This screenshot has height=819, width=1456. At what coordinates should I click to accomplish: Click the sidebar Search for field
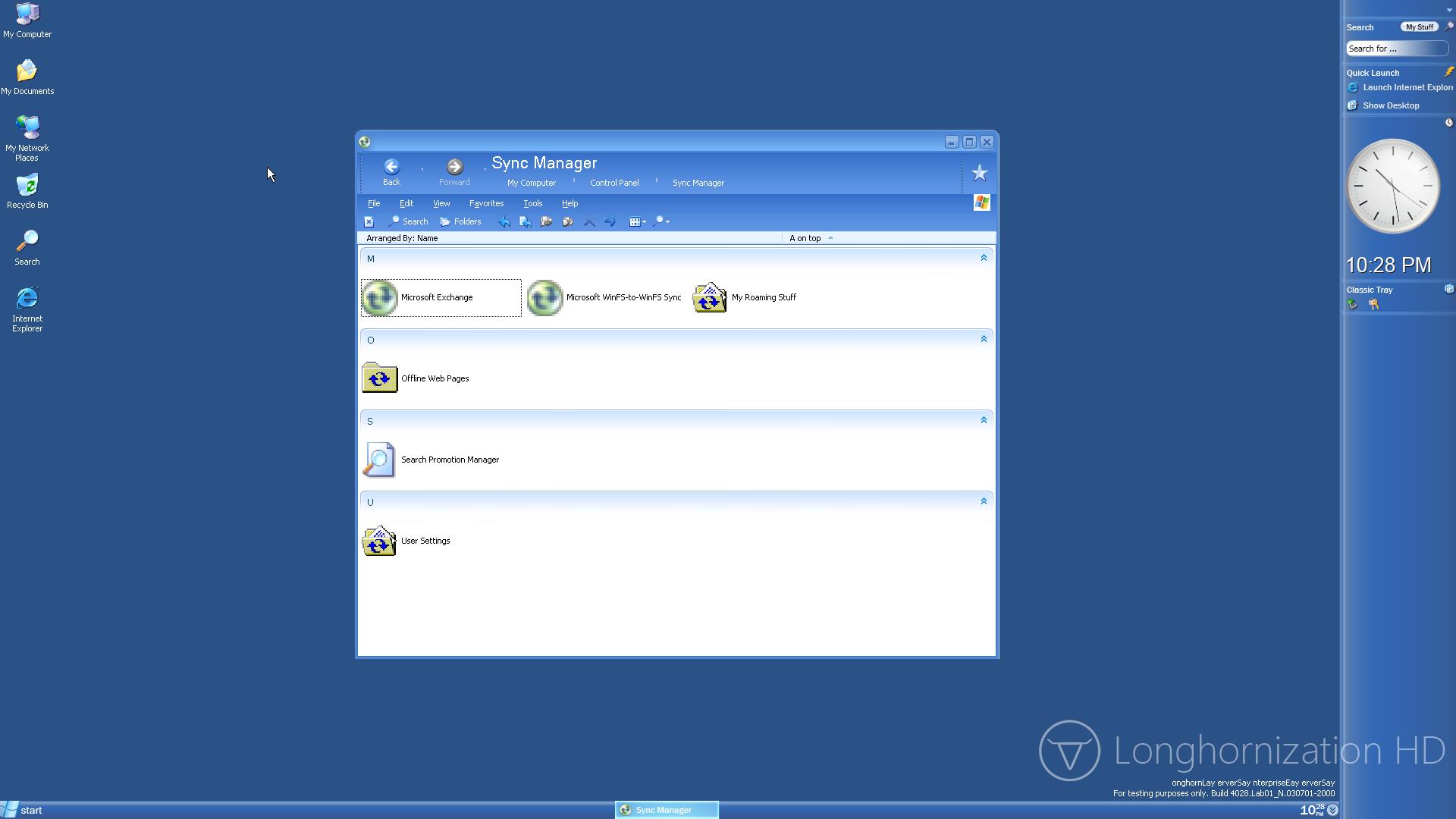pos(1395,49)
